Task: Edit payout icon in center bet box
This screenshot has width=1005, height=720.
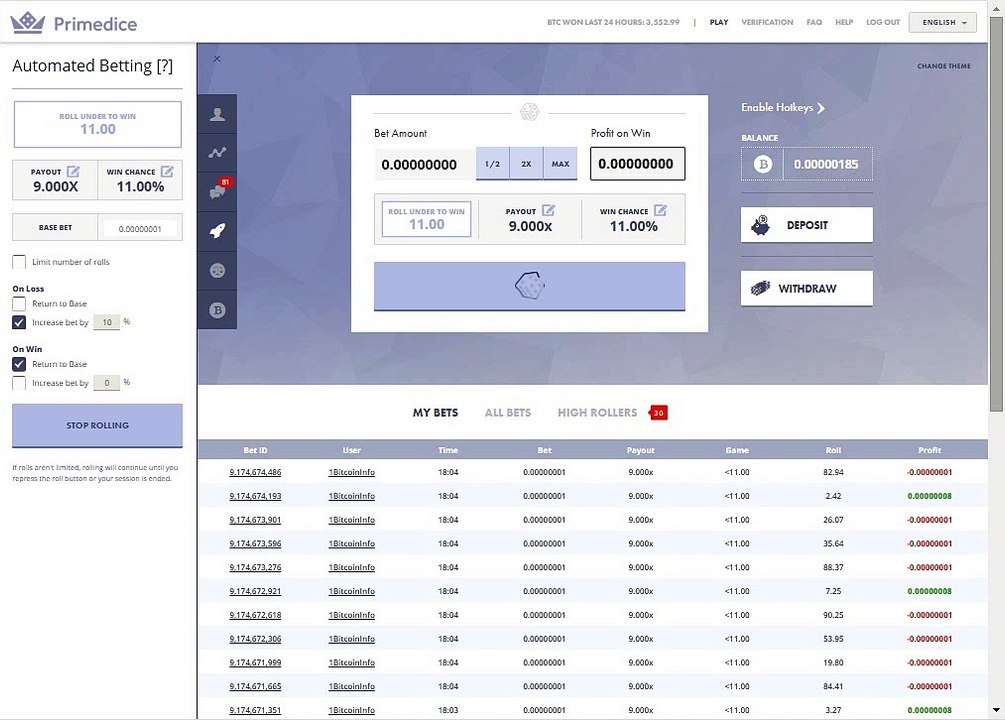Action: coord(548,210)
